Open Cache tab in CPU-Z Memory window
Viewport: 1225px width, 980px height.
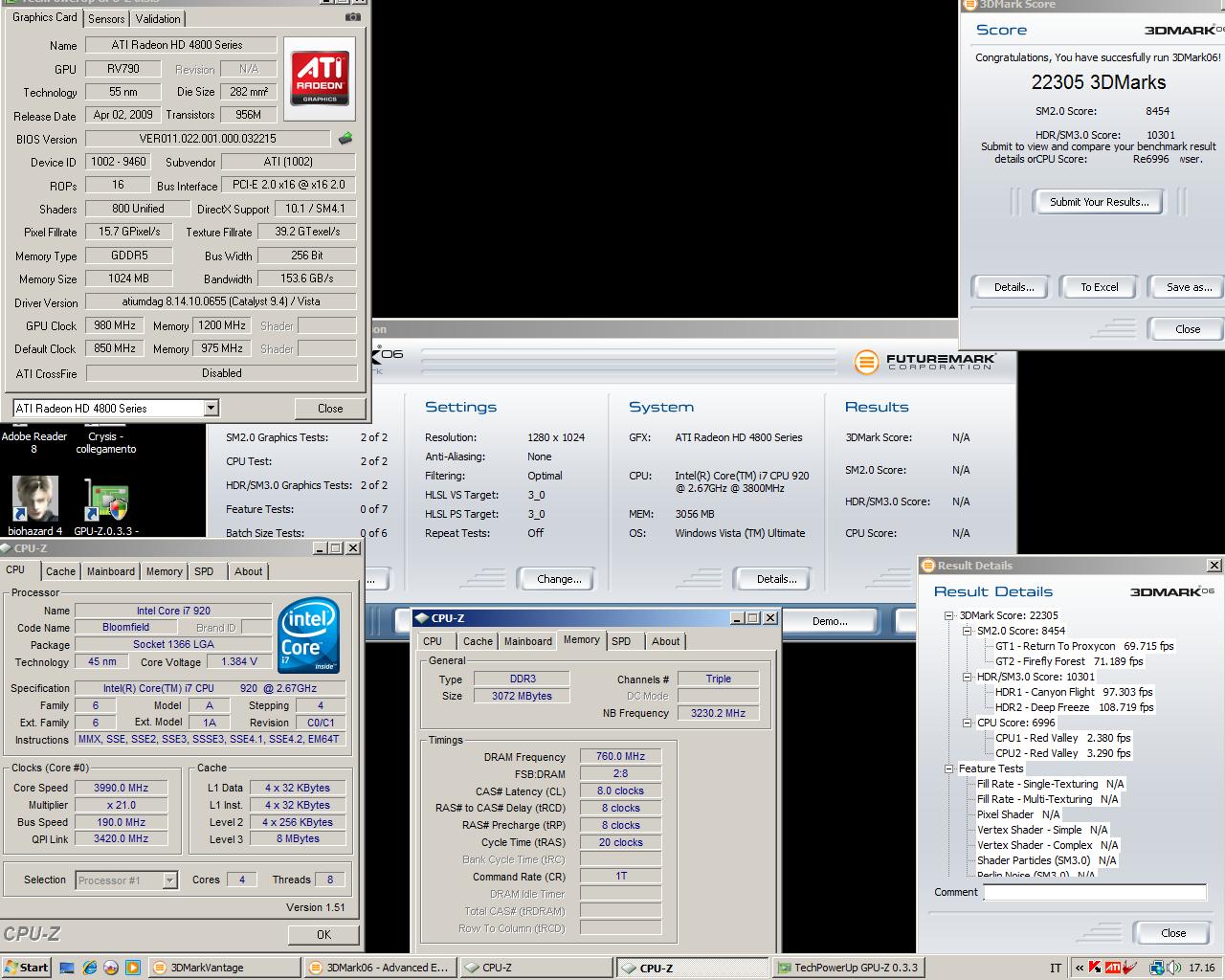[x=478, y=641]
